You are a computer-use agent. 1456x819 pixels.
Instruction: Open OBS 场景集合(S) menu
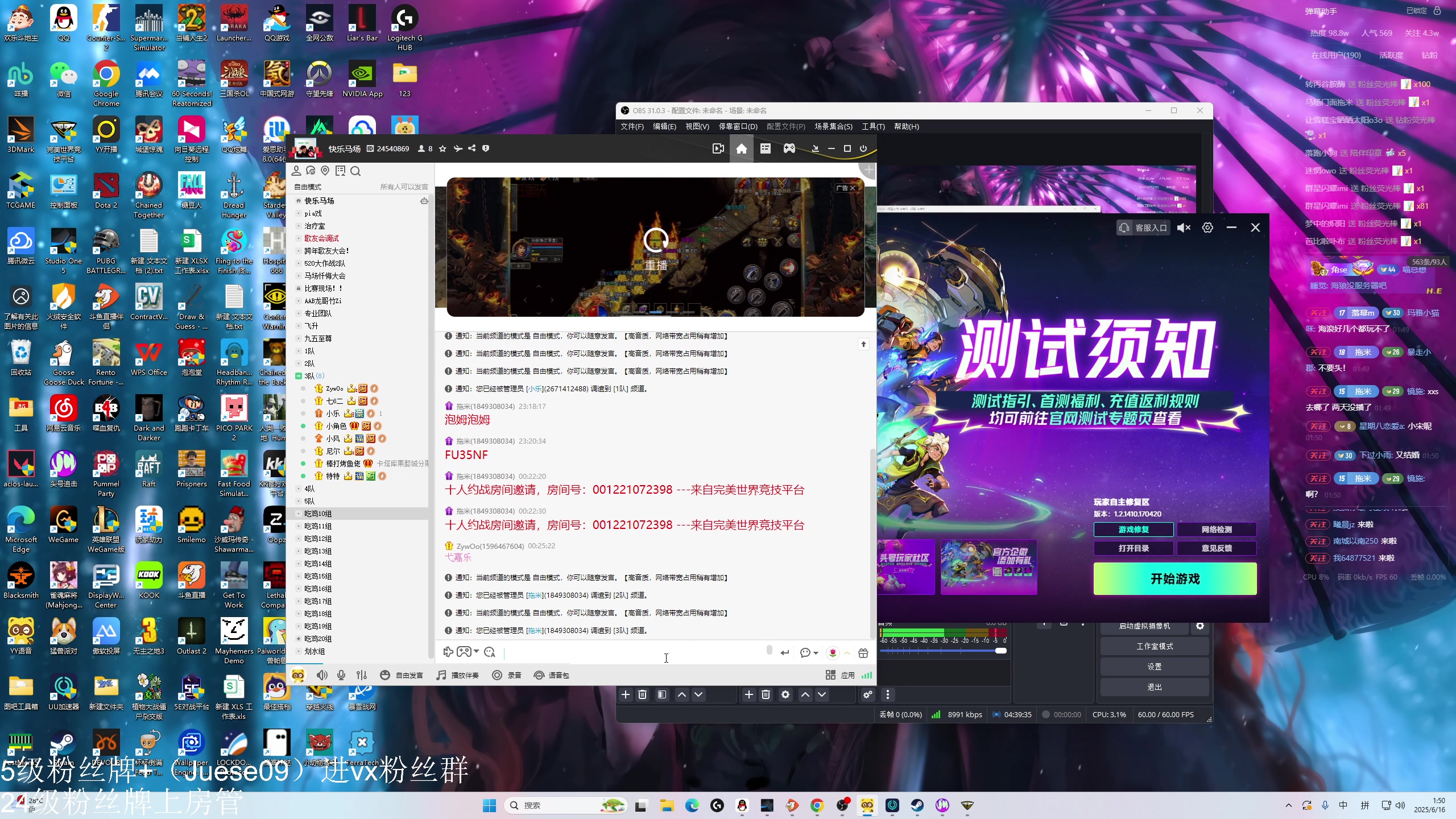pyautogui.click(x=833, y=126)
